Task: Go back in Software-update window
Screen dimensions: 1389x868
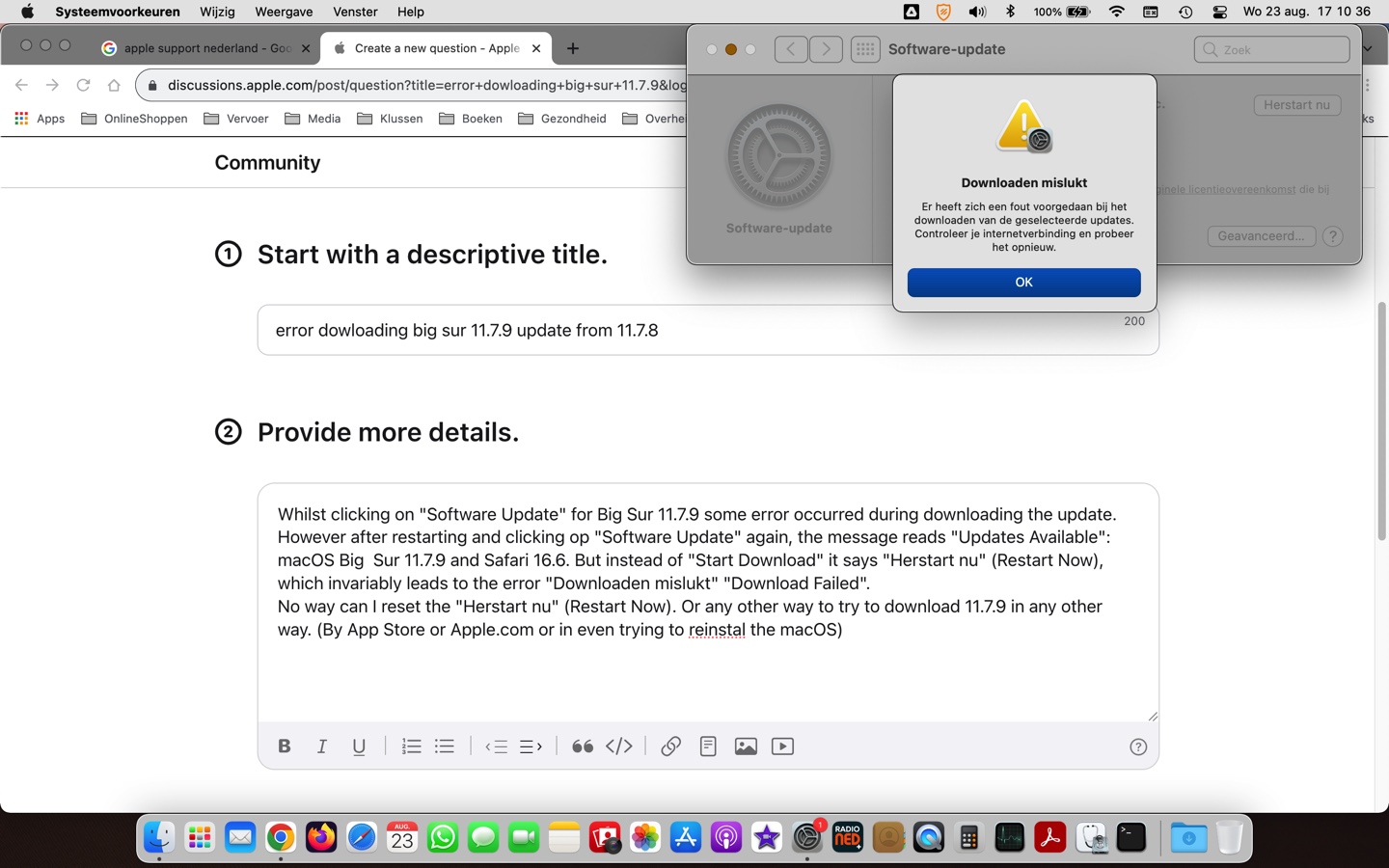Action: (x=791, y=49)
